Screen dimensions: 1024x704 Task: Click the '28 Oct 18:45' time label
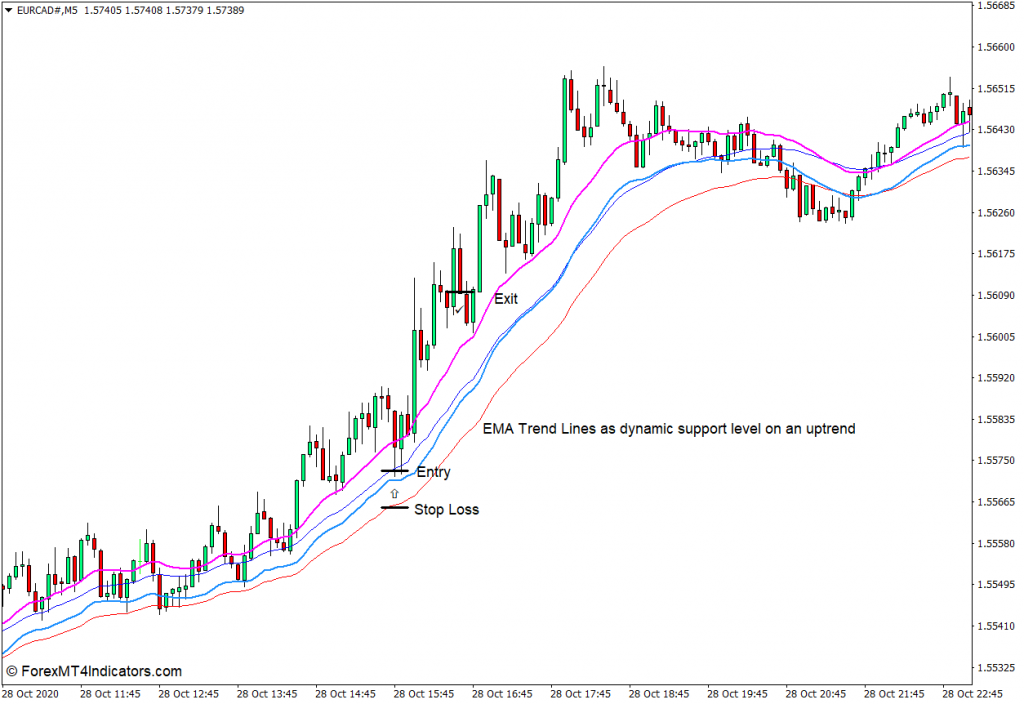coord(659,694)
